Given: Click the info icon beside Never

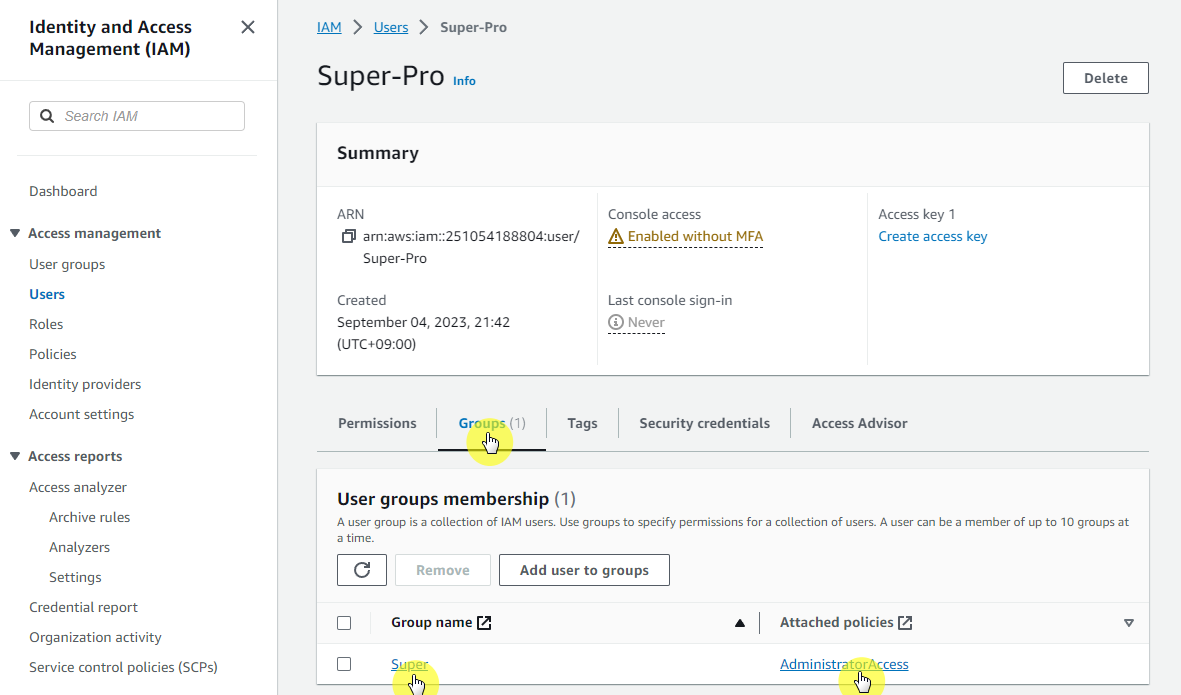Looking at the screenshot, I should 615,322.
